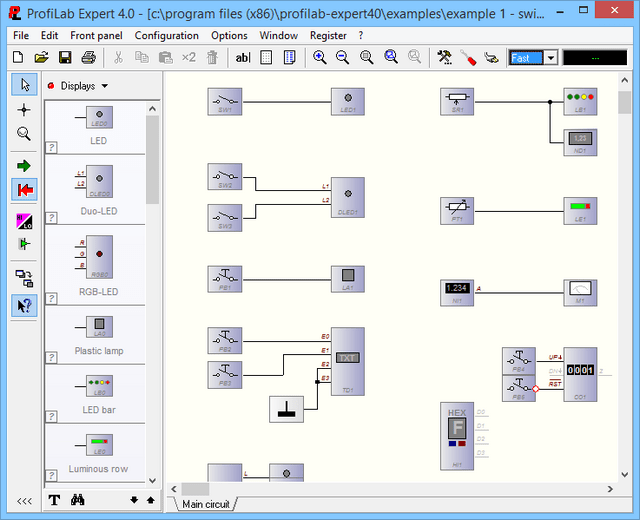The image size is (640, 520).
Task: Select the Plastic lamp component
Action: pos(100,327)
